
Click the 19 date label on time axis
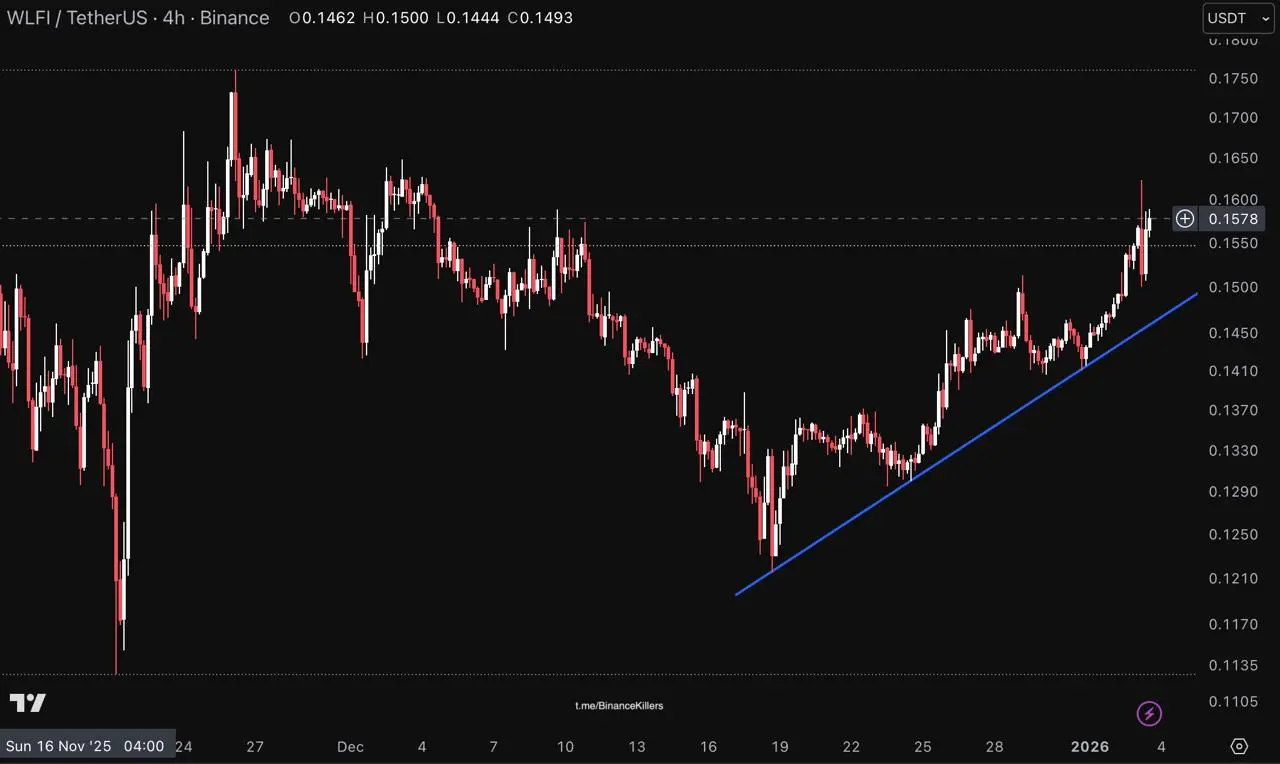pyautogui.click(x=780, y=746)
